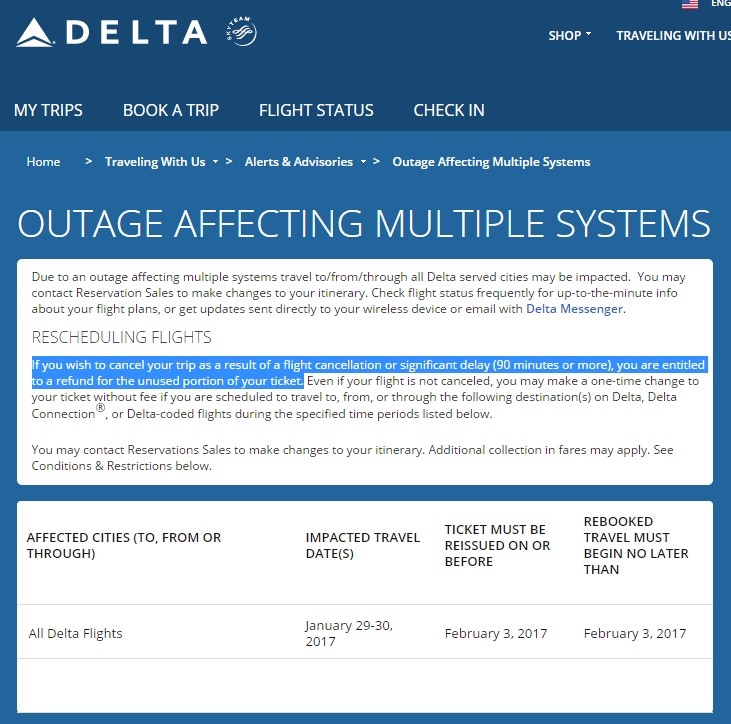Viewport: 731px width, 724px height.
Task: Click the Home breadcrumb link
Action: (x=44, y=162)
